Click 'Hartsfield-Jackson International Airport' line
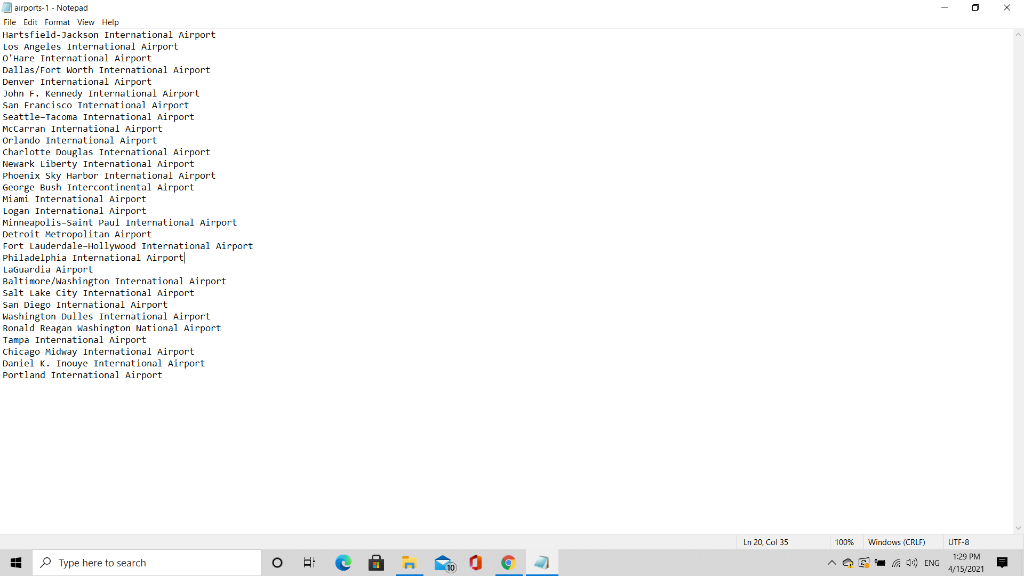The image size is (1024, 576). pyautogui.click(x=109, y=35)
